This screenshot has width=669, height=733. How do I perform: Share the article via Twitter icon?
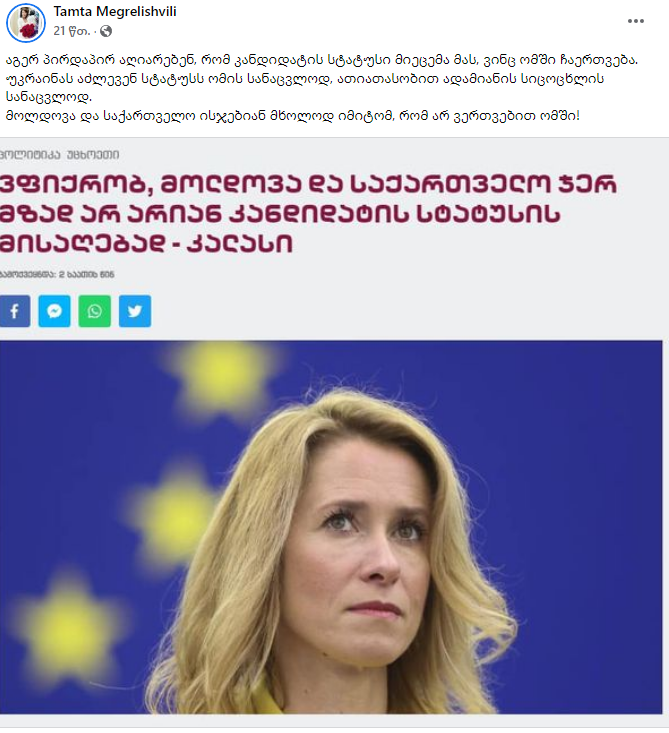[135, 311]
